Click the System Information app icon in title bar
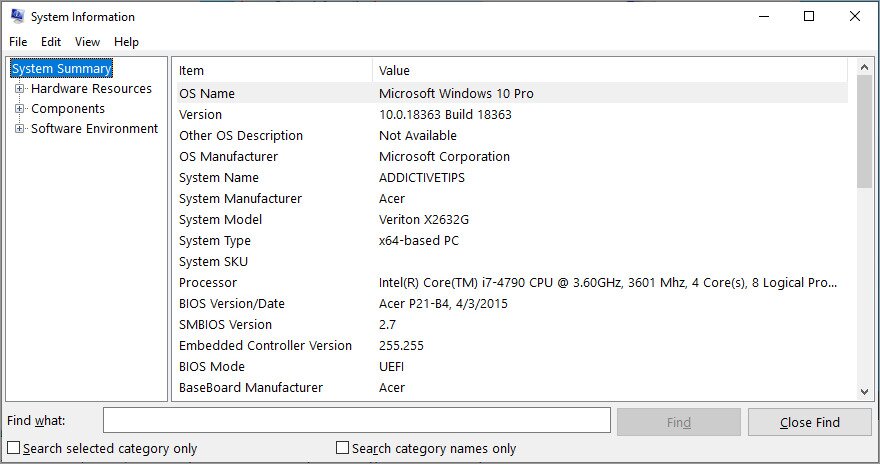880x464 pixels. 16,16
